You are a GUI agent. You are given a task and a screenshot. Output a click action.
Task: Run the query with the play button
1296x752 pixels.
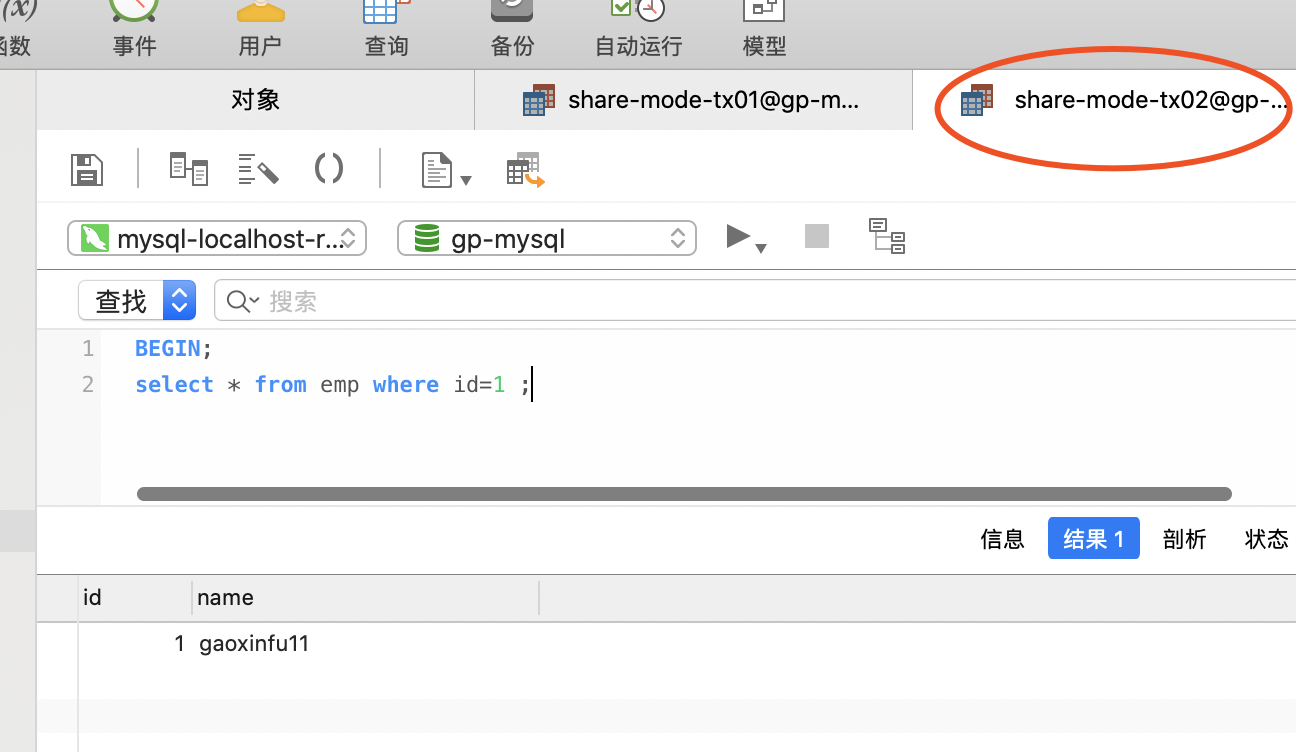(x=738, y=236)
